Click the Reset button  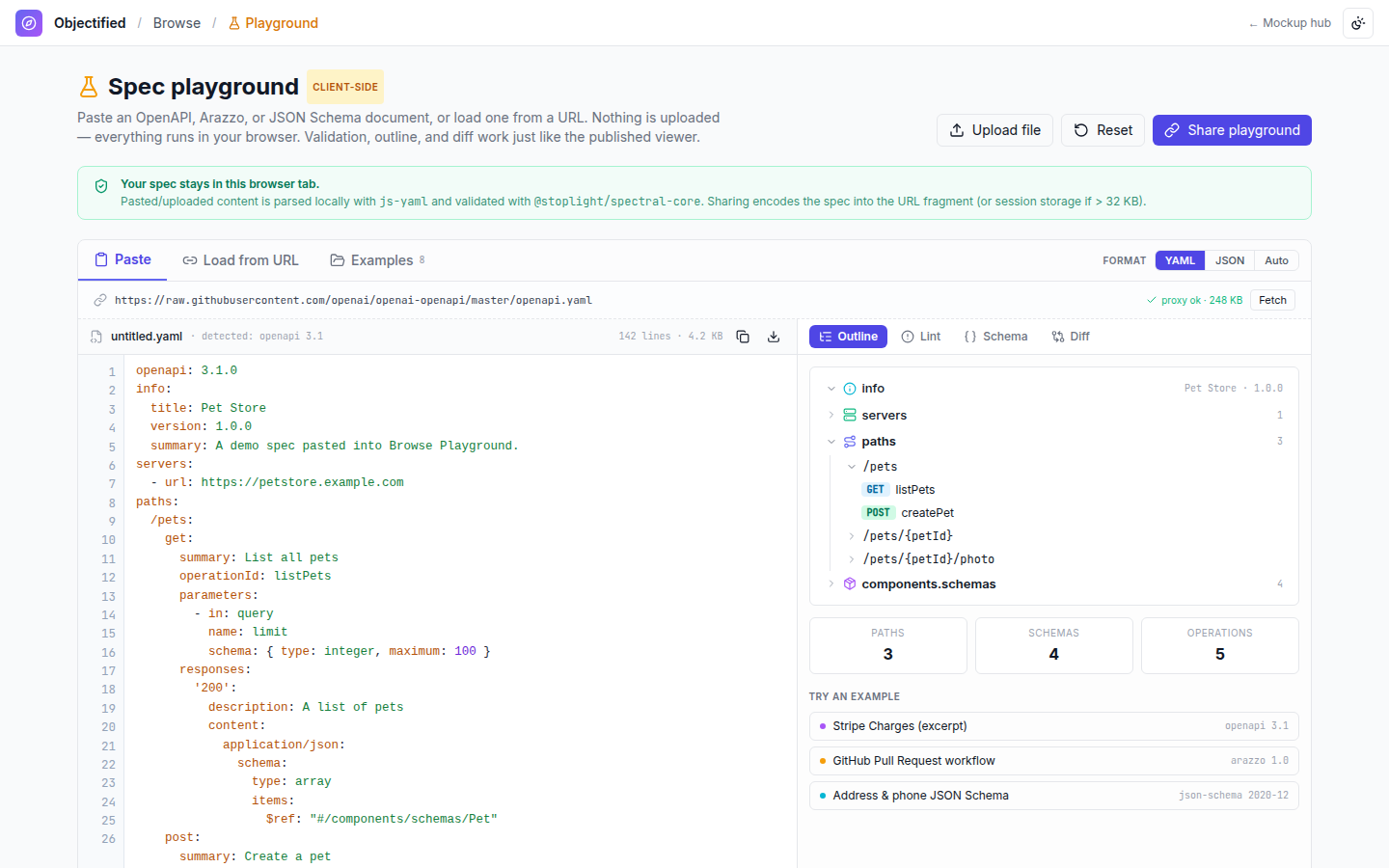point(1103,130)
